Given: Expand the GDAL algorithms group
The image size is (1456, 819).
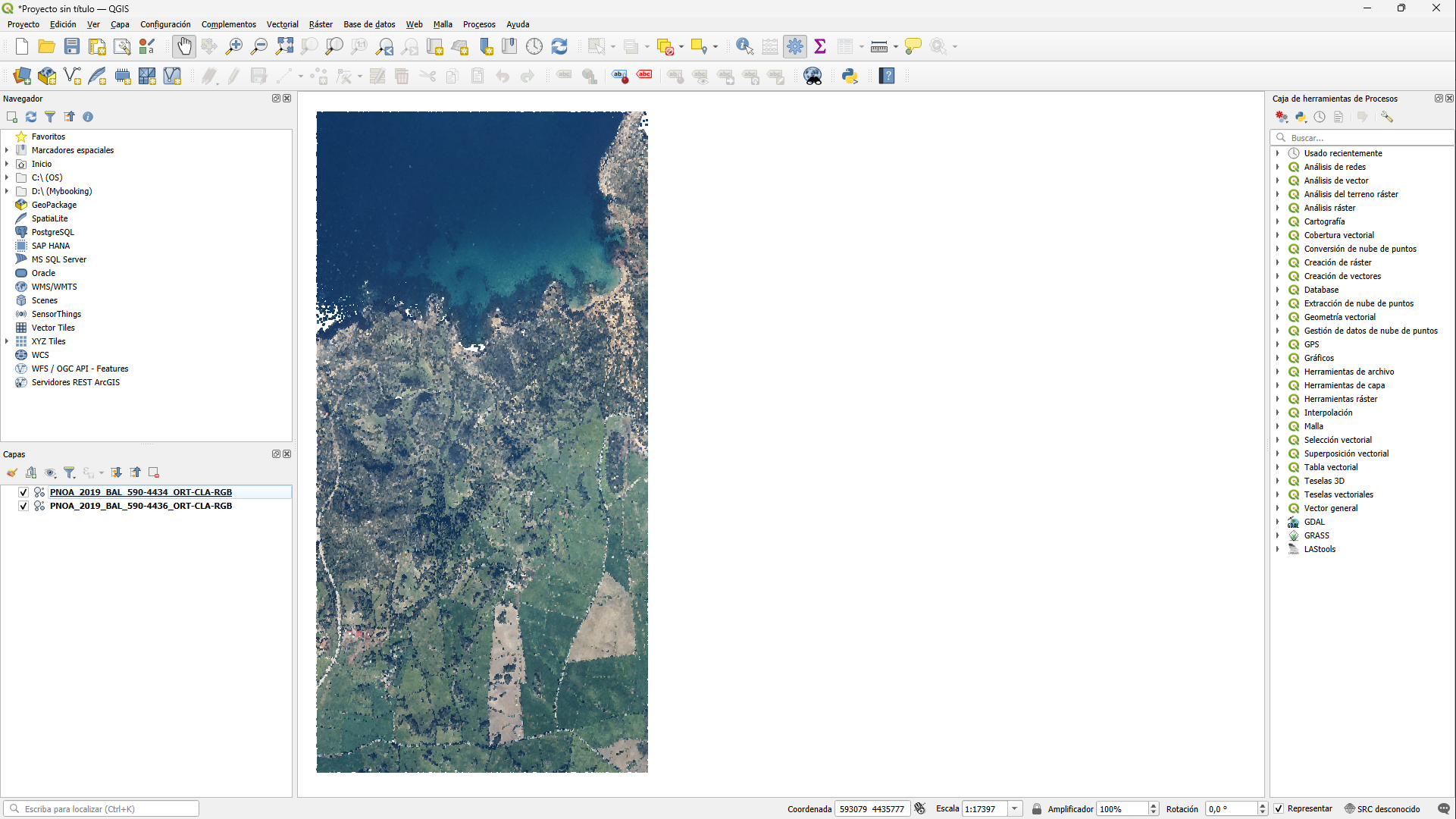Looking at the screenshot, I should point(1278,522).
